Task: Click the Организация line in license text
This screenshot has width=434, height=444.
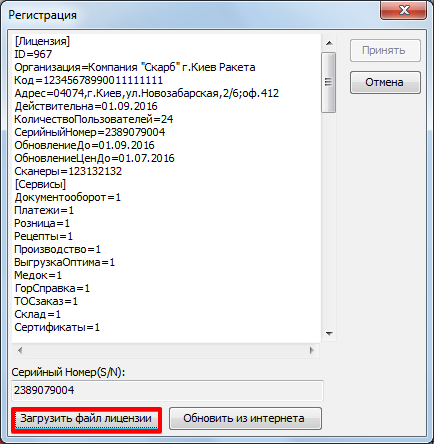Action: pos(135,67)
